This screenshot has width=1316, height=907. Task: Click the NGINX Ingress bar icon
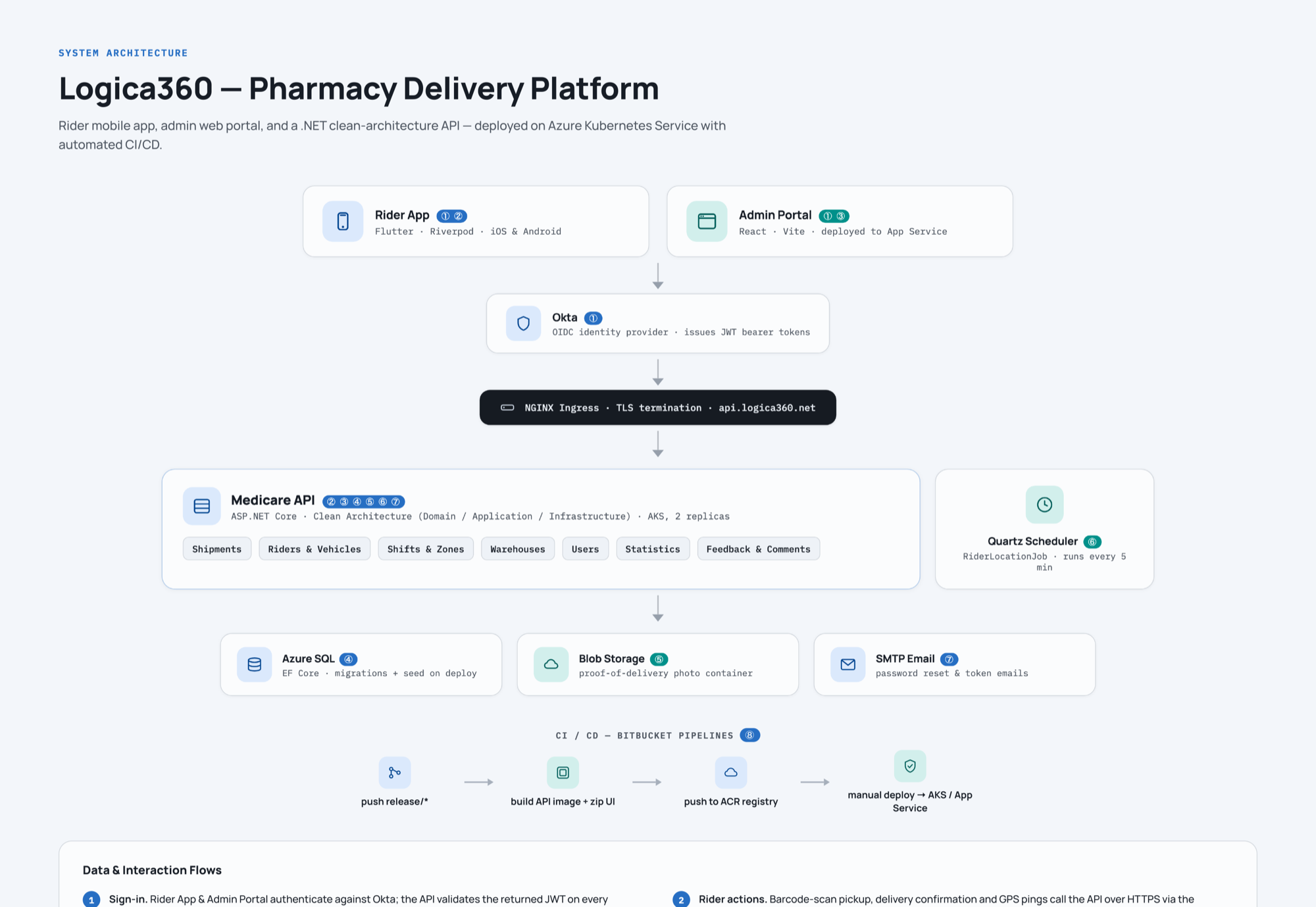(x=507, y=408)
